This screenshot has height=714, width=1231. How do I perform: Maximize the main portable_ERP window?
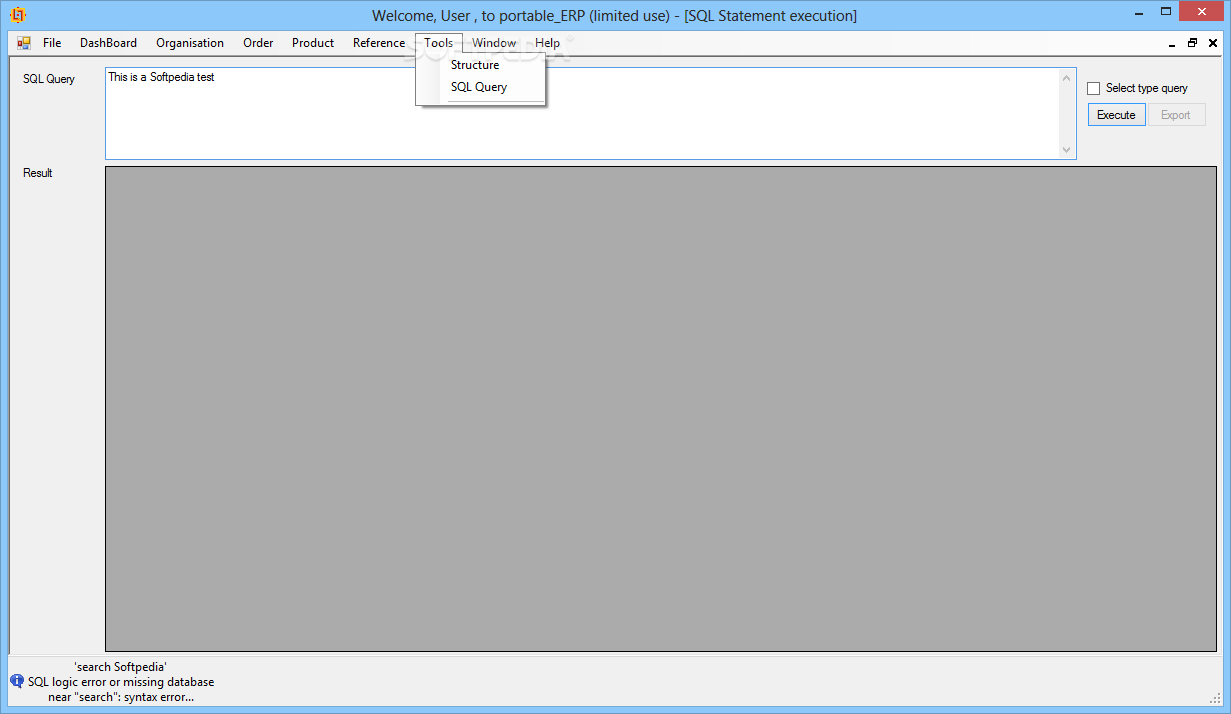(x=1166, y=12)
